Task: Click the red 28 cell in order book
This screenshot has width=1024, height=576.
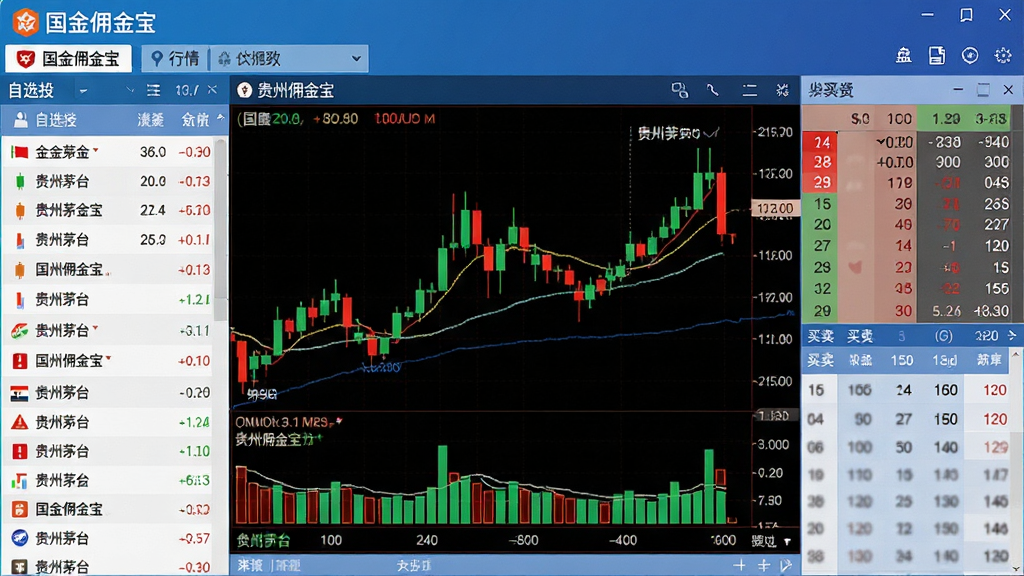Action: [x=822, y=162]
